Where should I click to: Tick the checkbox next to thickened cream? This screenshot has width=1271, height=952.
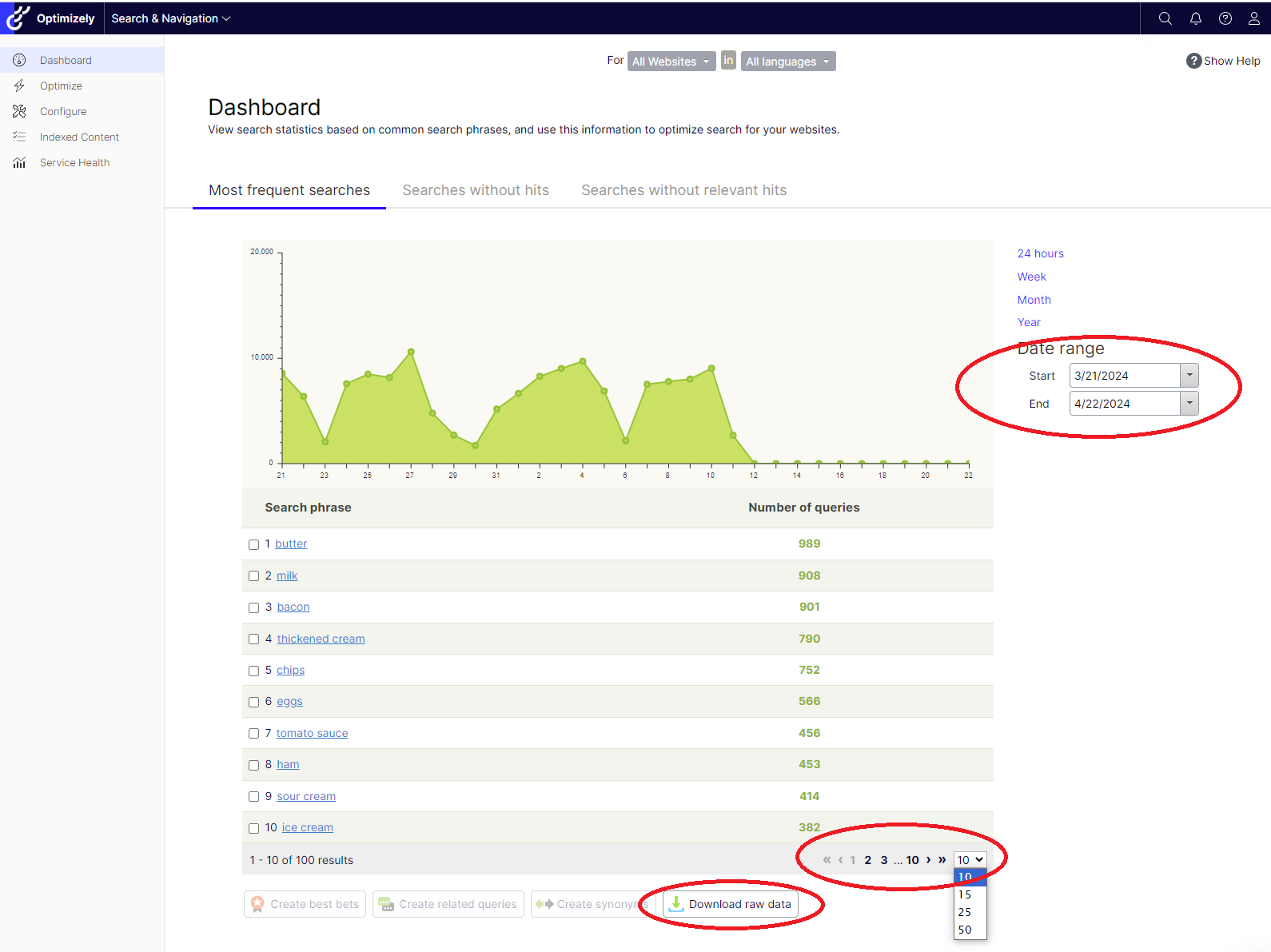pos(253,639)
